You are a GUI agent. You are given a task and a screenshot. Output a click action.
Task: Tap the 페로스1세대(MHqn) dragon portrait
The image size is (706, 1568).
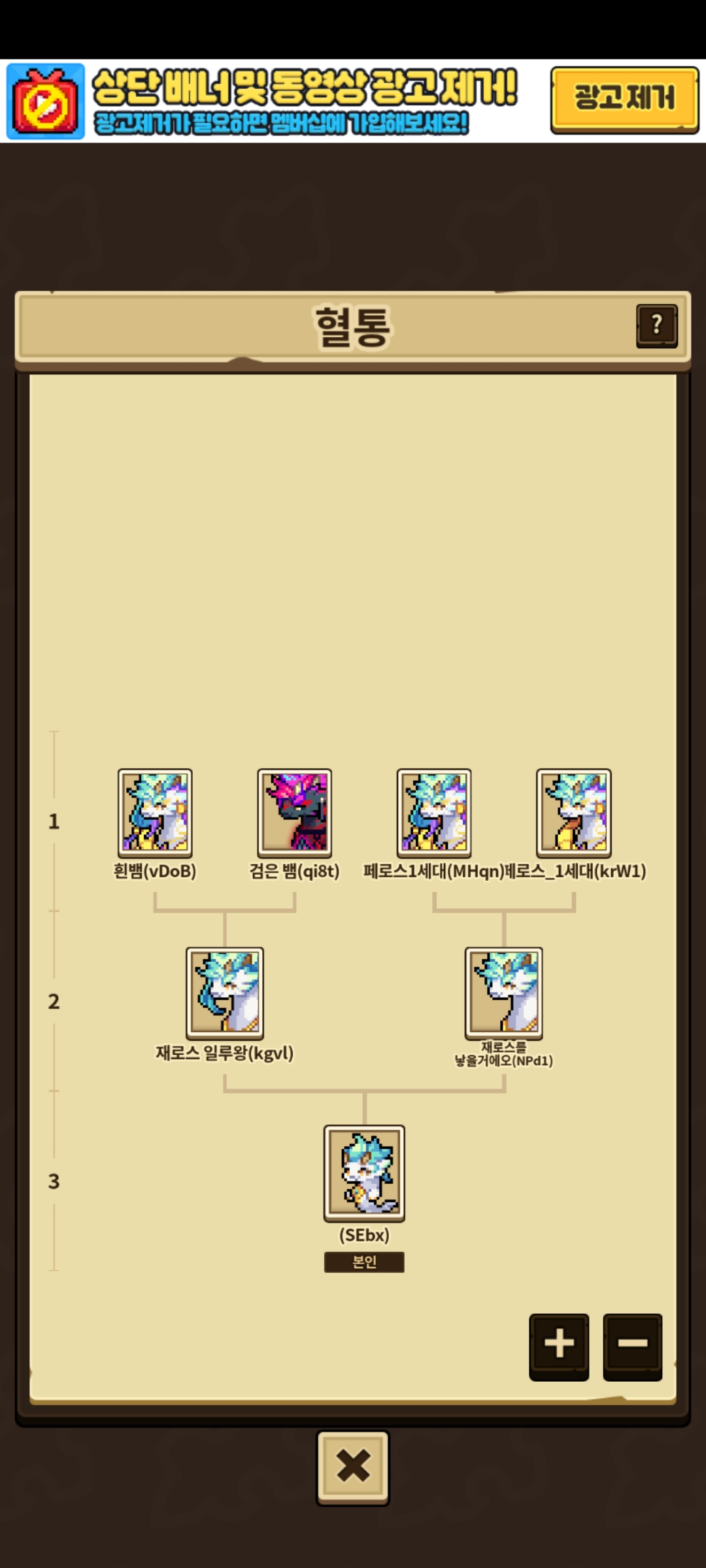[x=434, y=813]
